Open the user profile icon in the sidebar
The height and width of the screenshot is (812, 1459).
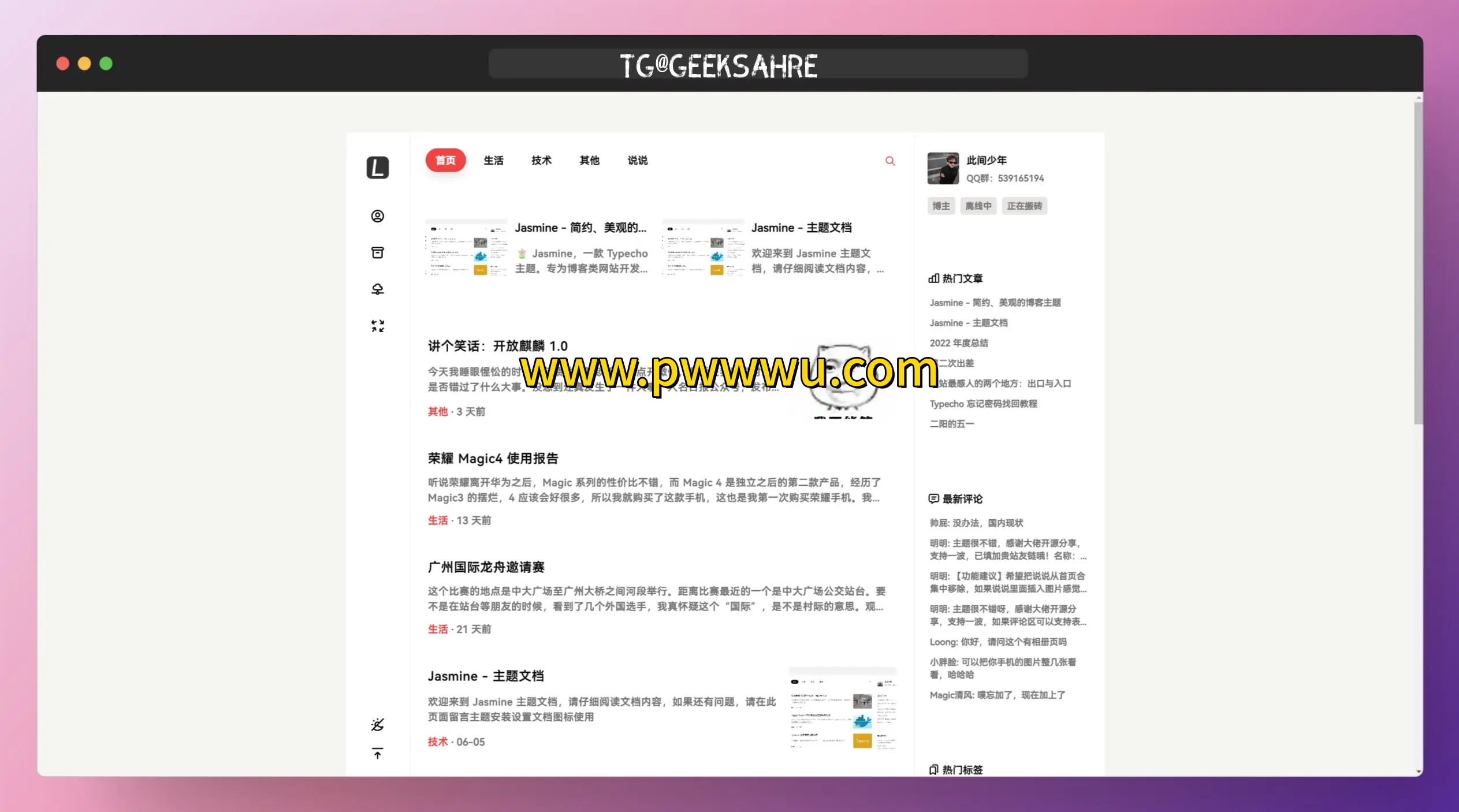point(378,215)
